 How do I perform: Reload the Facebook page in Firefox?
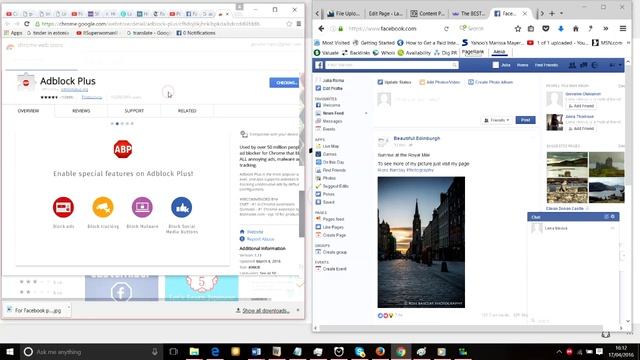coord(446,29)
